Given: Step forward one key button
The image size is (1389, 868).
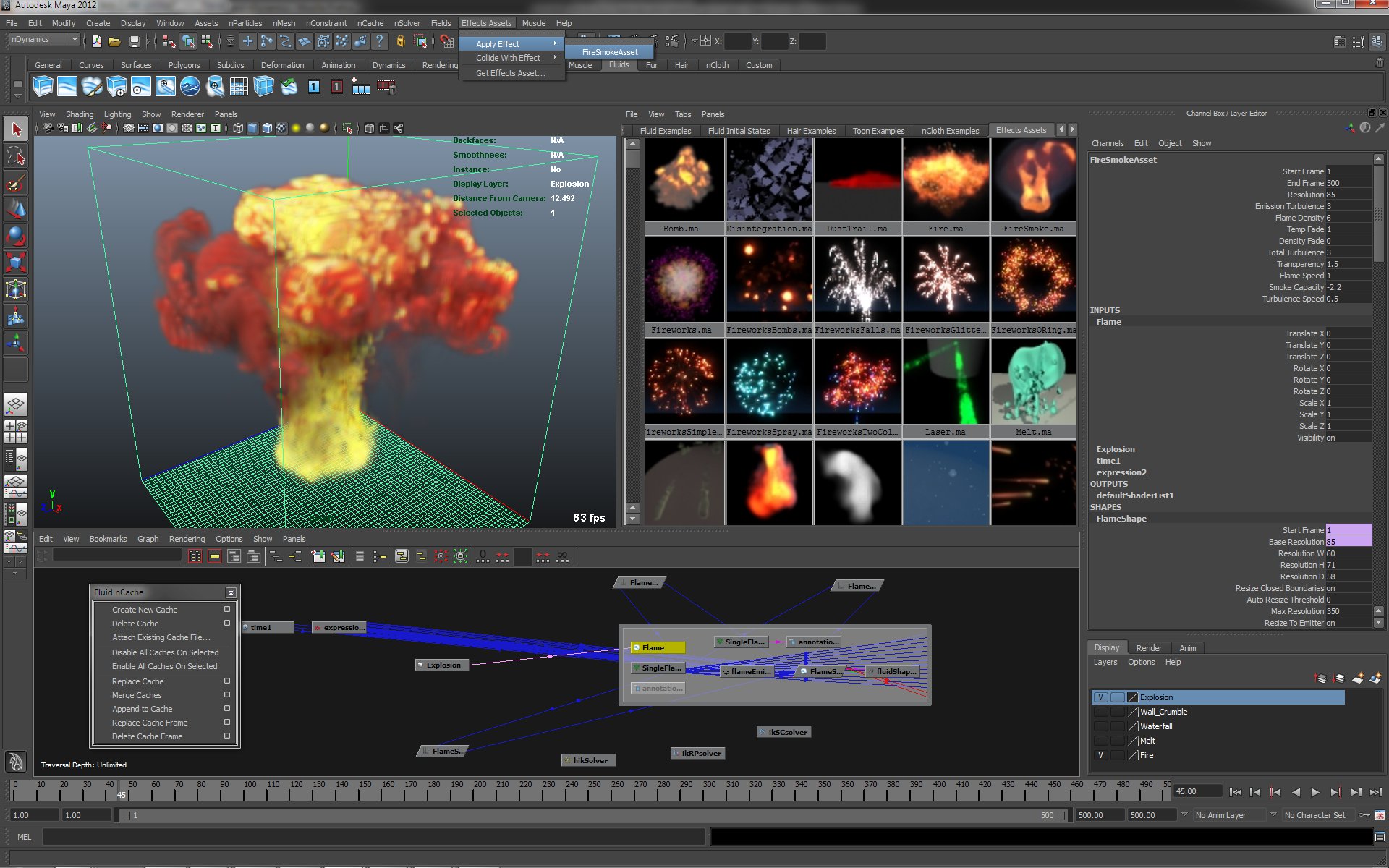Looking at the screenshot, I should pyautogui.click(x=1335, y=792).
